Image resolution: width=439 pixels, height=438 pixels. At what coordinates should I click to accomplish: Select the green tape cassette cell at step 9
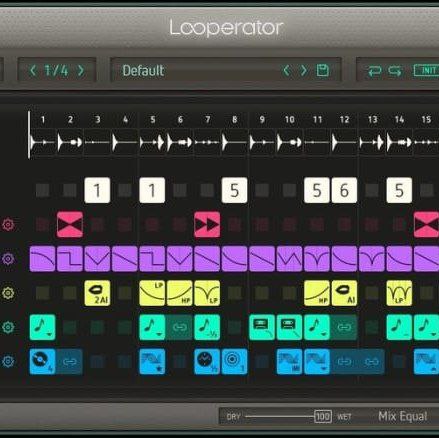pos(262,327)
